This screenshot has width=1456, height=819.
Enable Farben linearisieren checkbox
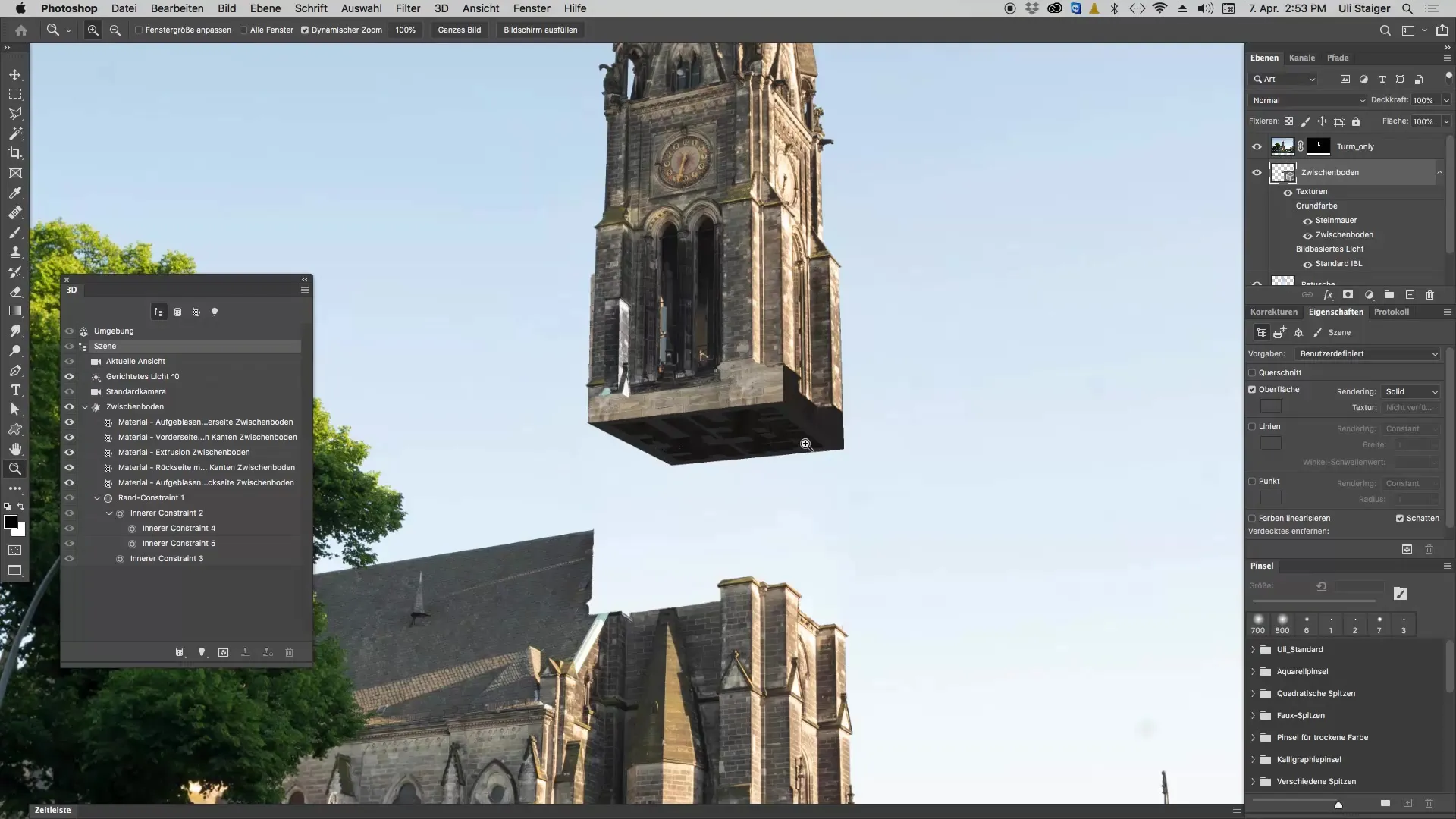1252,518
